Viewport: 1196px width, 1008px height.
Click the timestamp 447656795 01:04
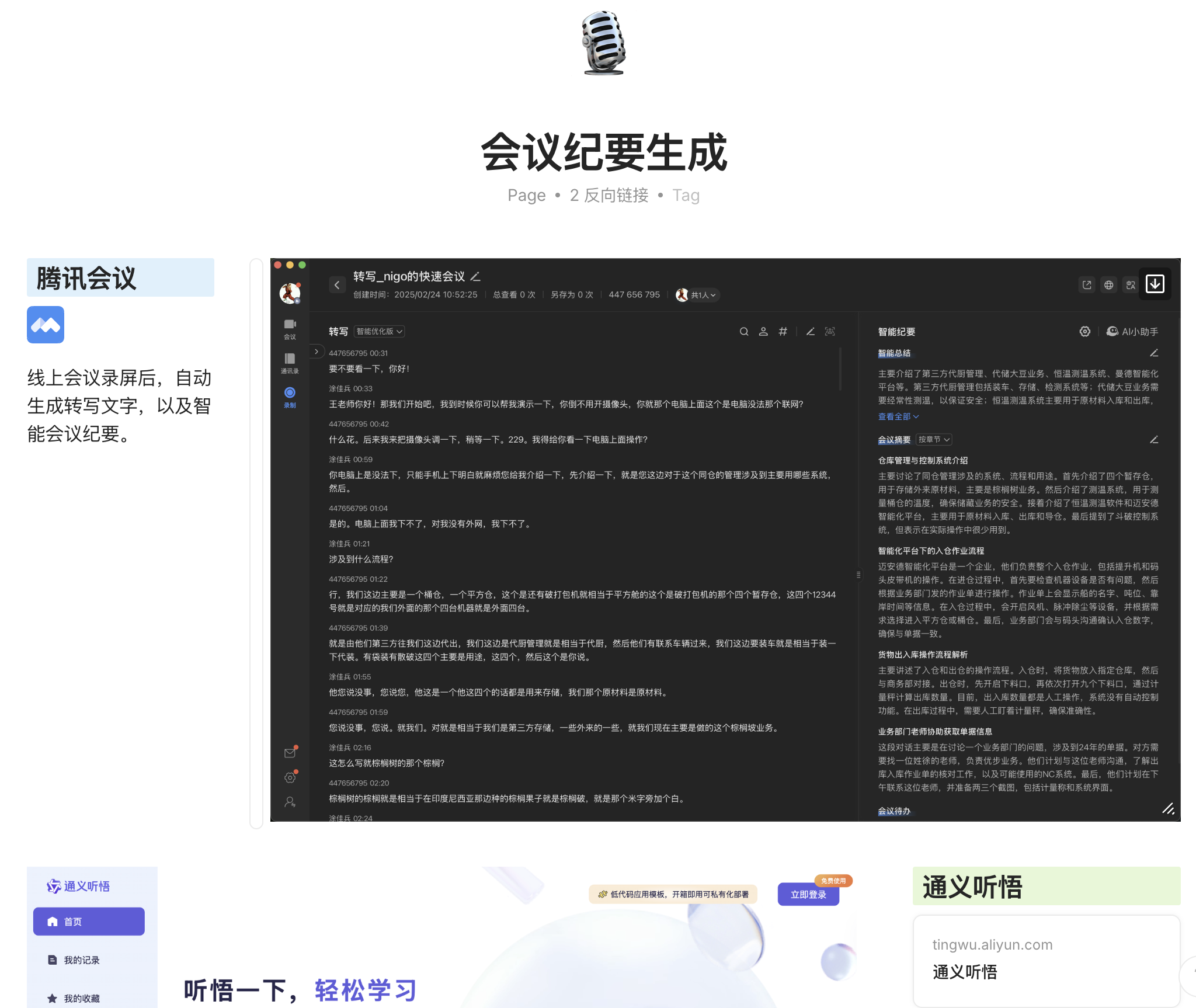pos(358,509)
